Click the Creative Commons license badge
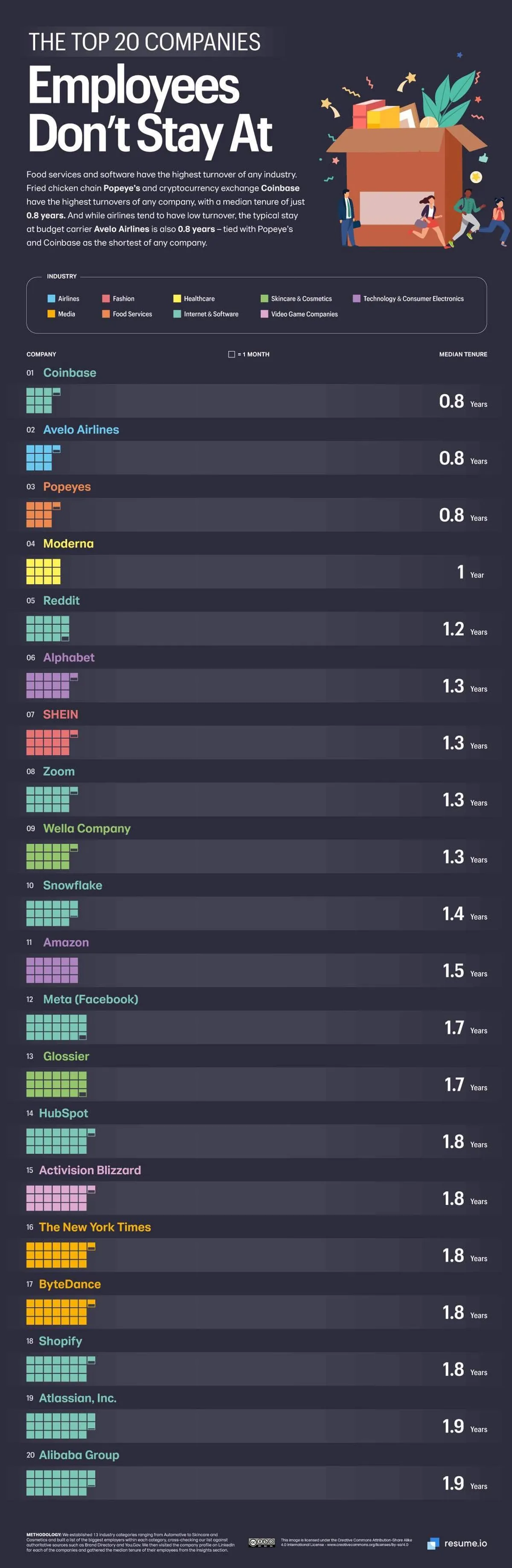512x1568 pixels. 262,1542
